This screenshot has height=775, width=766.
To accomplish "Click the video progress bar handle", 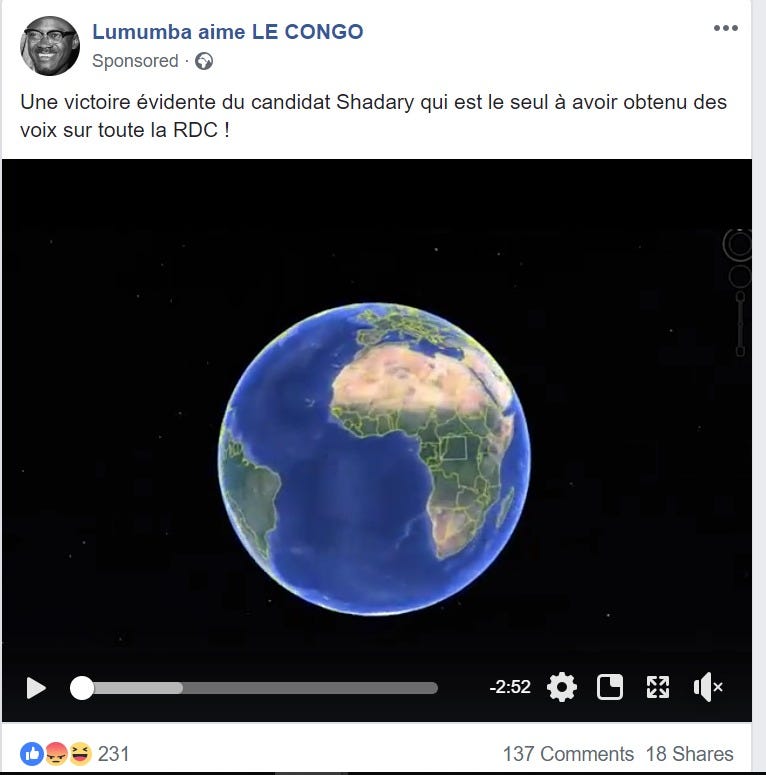I will (x=82, y=688).
